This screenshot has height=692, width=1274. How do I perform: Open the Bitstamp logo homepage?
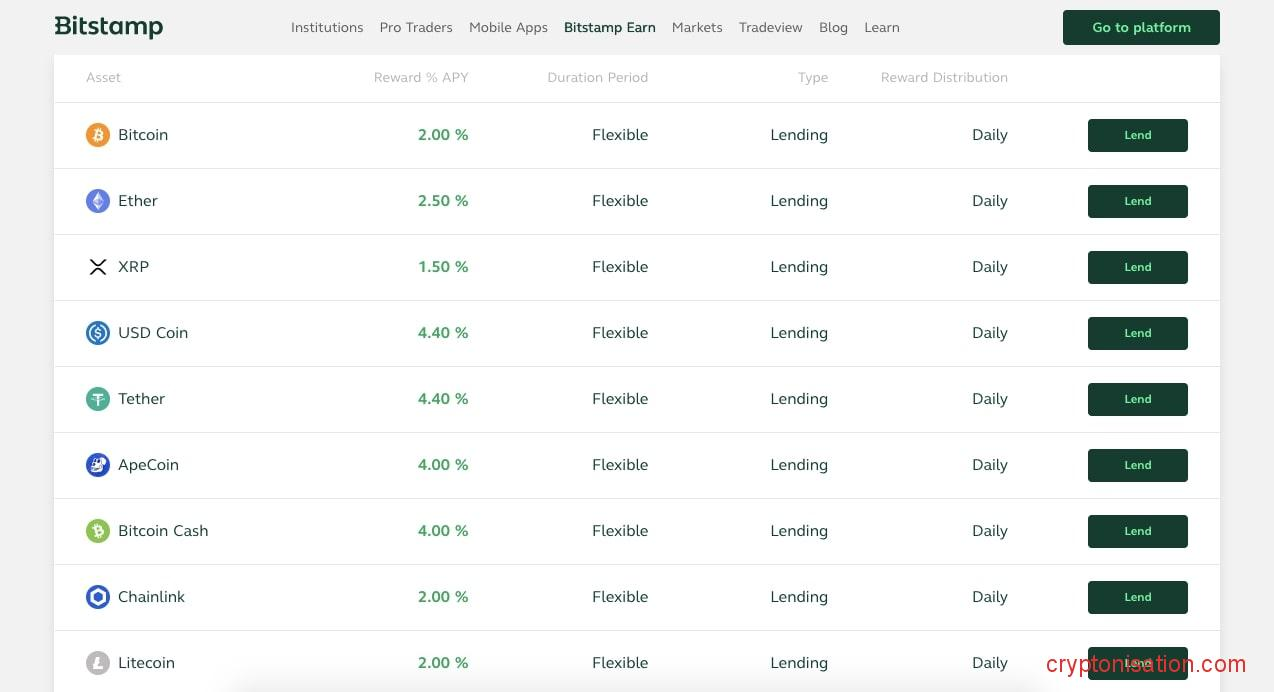108,27
